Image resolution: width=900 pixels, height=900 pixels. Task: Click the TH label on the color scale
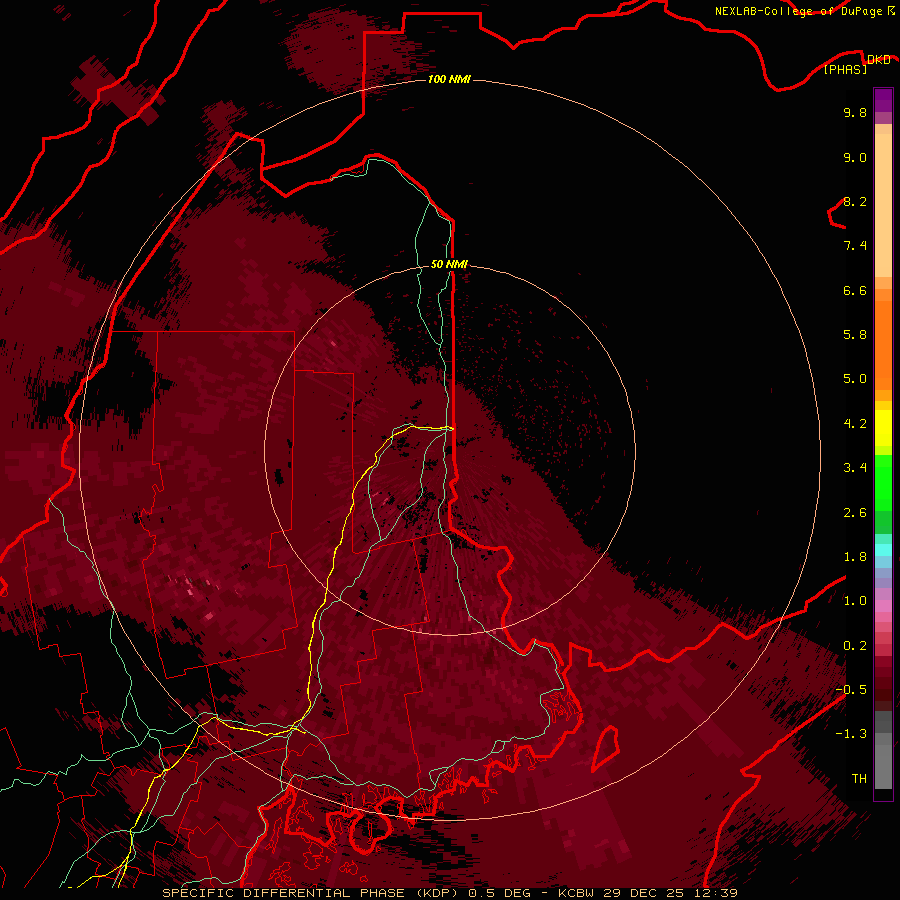click(859, 779)
